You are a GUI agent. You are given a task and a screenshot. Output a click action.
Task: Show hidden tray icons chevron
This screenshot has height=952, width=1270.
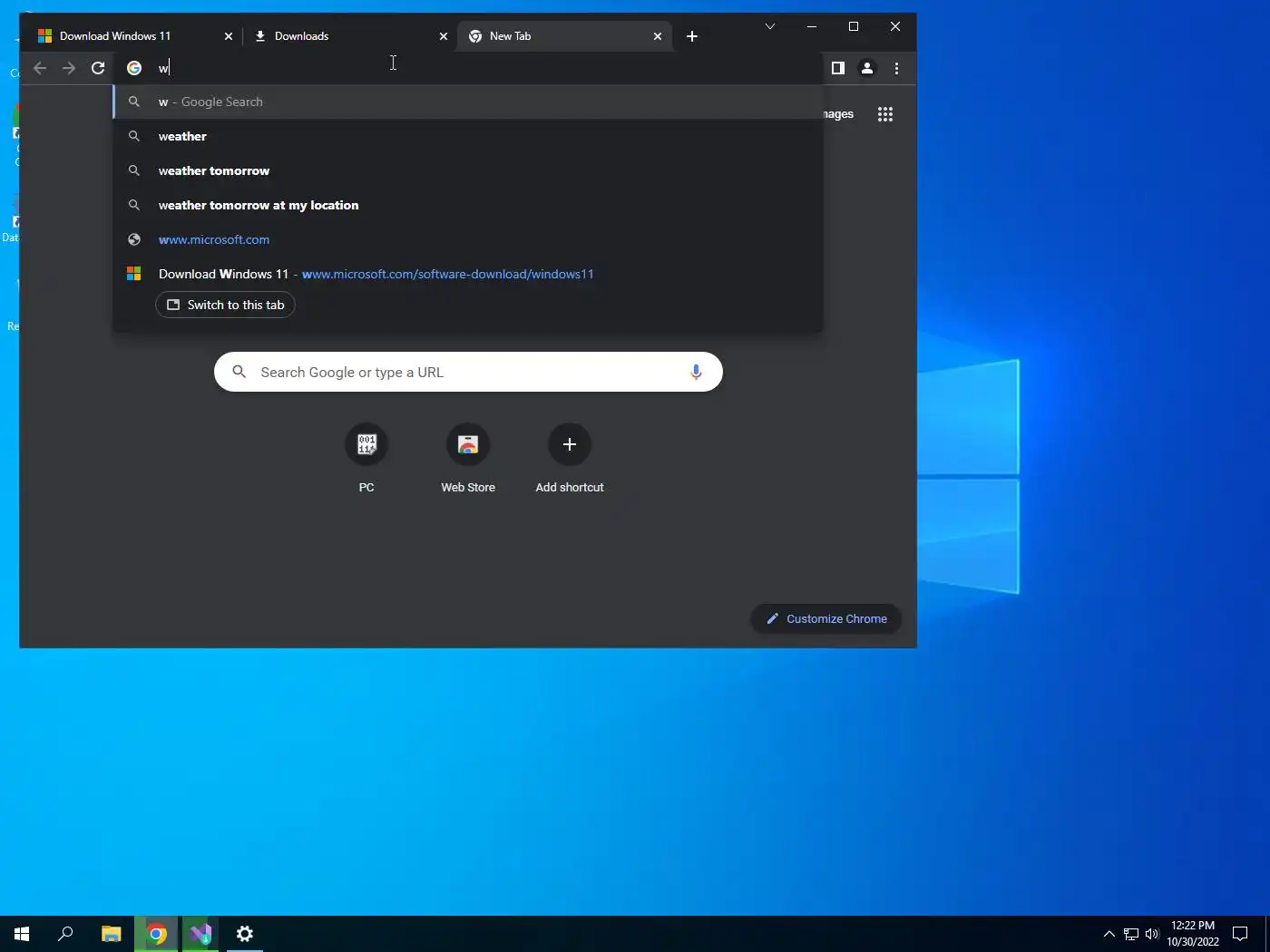pyautogui.click(x=1109, y=934)
